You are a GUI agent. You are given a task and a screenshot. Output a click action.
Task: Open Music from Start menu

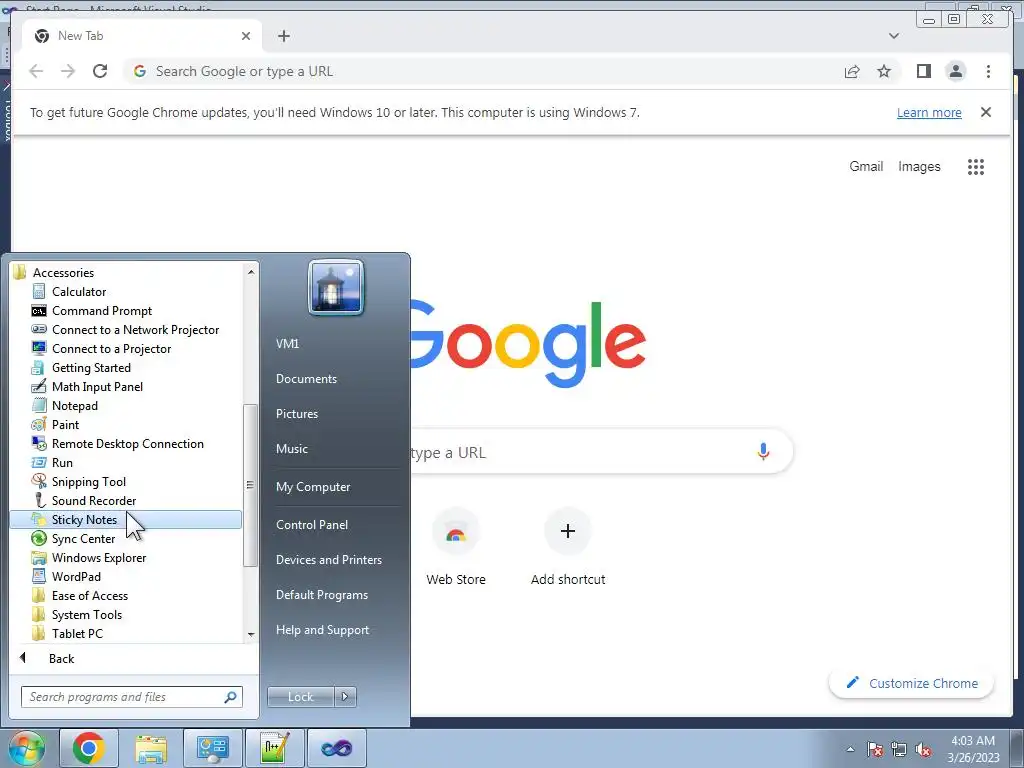pyautogui.click(x=291, y=449)
